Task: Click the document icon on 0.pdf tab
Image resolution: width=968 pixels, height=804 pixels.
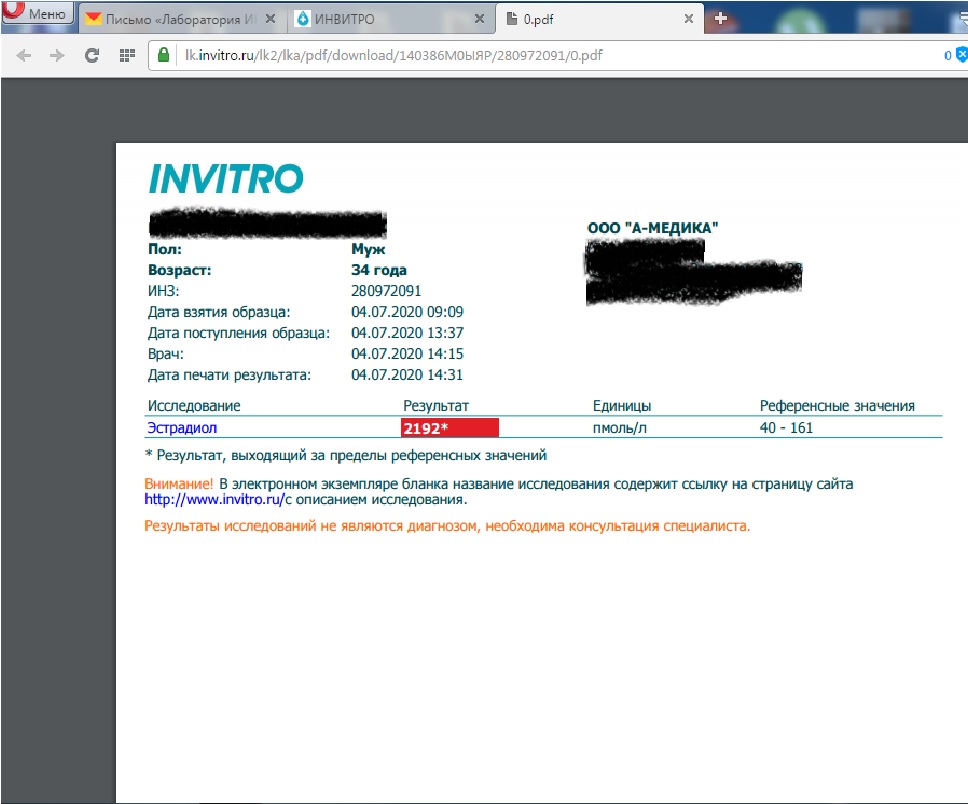Action: 512,19
